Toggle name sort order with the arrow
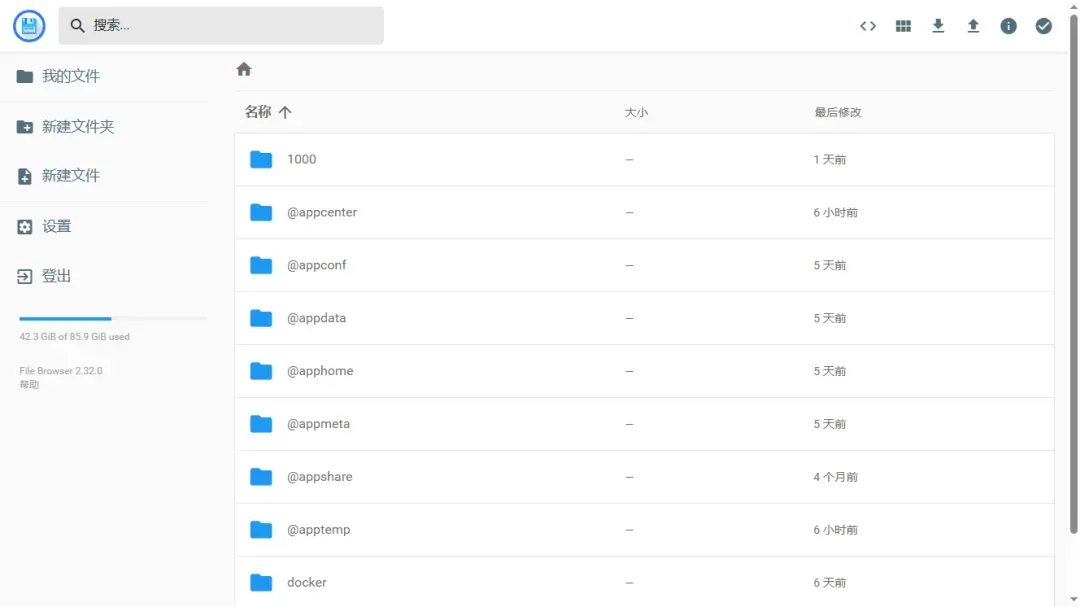Screen dimensions: 1080x607 286,112
